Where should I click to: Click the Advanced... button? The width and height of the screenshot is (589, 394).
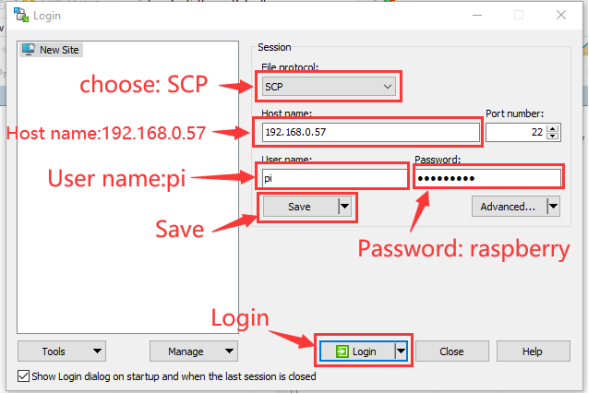click(509, 207)
